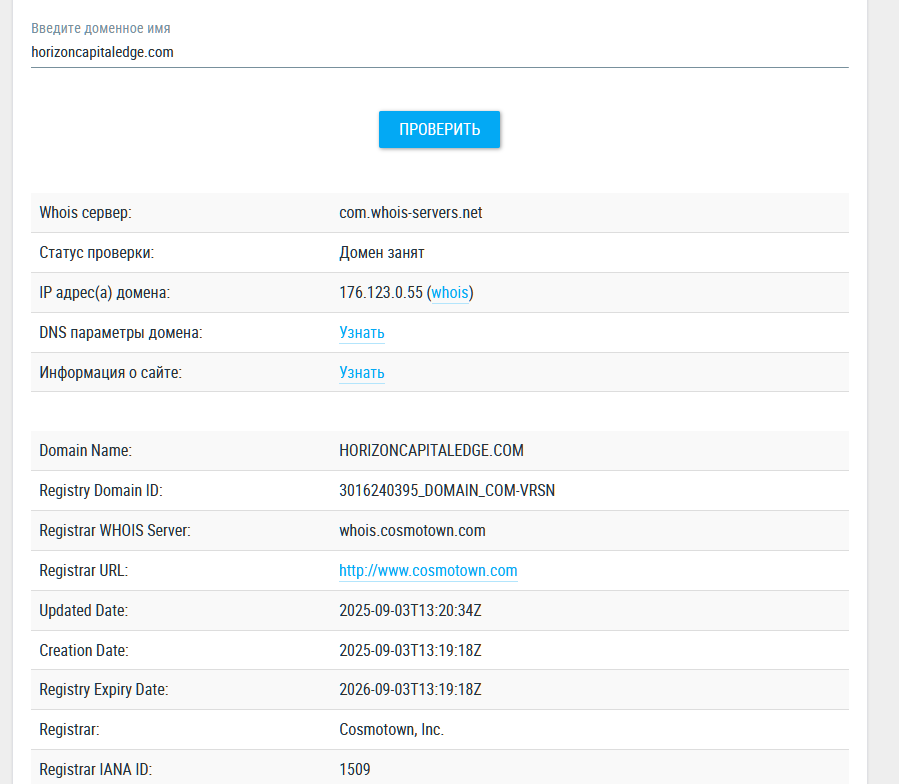Click the Домен занят status text

click(x=381, y=253)
